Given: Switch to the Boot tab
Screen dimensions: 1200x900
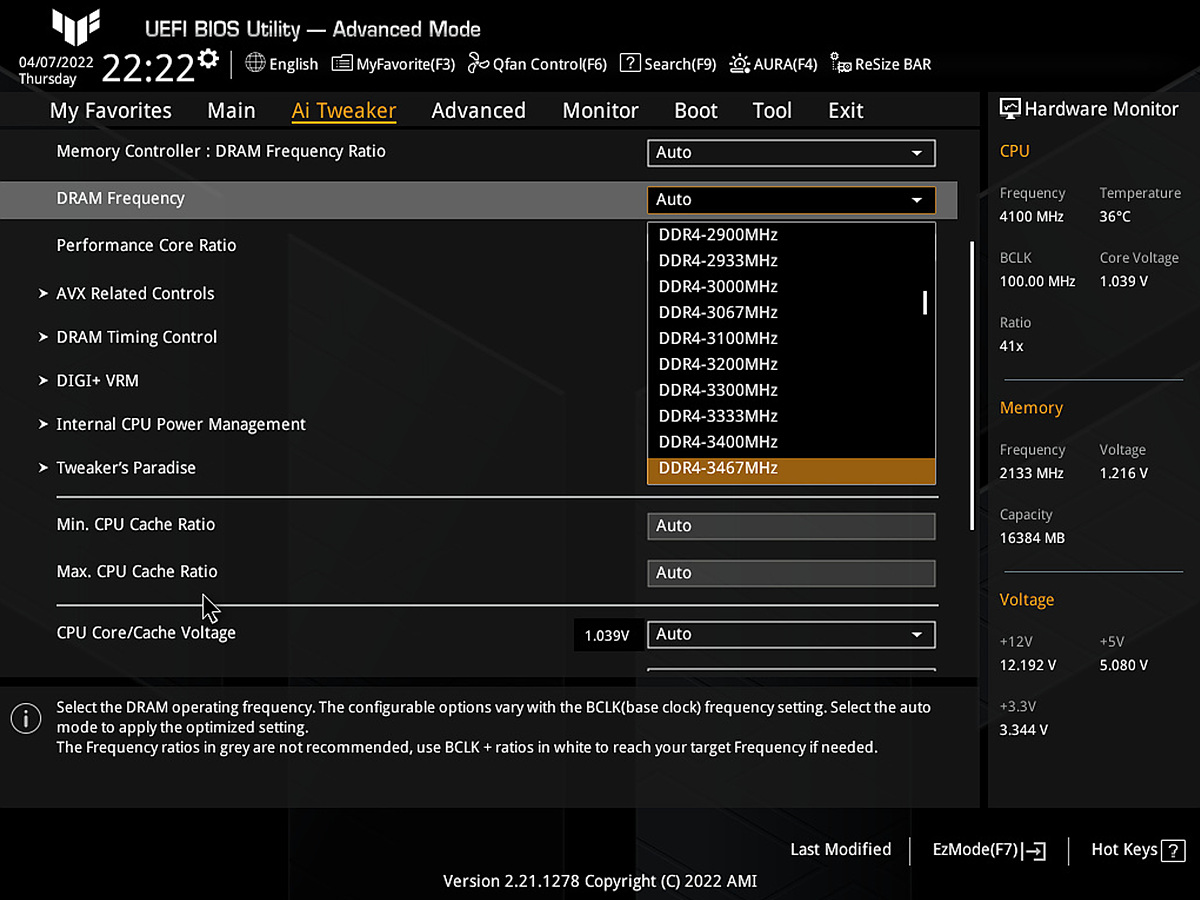Looking at the screenshot, I should coord(696,111).
